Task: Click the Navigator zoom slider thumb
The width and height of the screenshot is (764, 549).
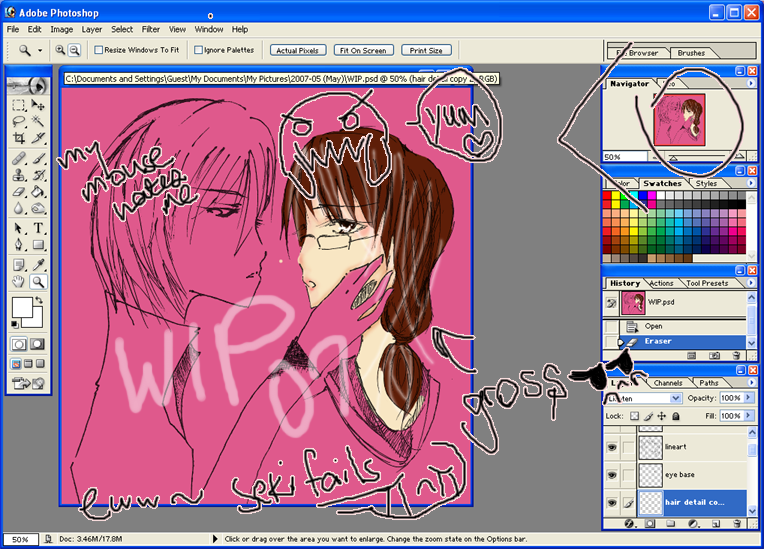Action: coord(673,158)
